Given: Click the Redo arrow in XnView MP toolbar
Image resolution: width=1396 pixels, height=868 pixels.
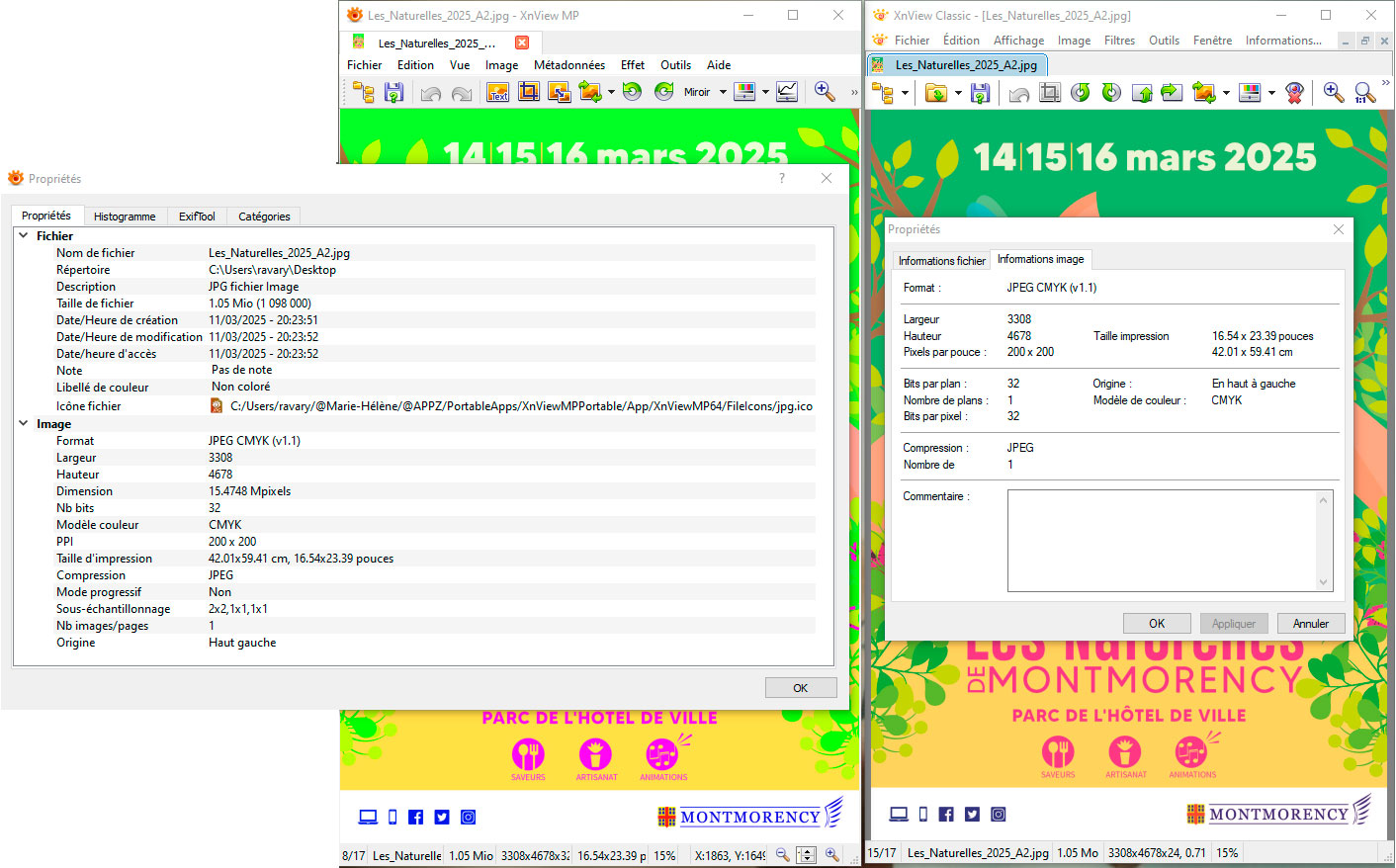Looking at the screenshot, I should [462, 93].
